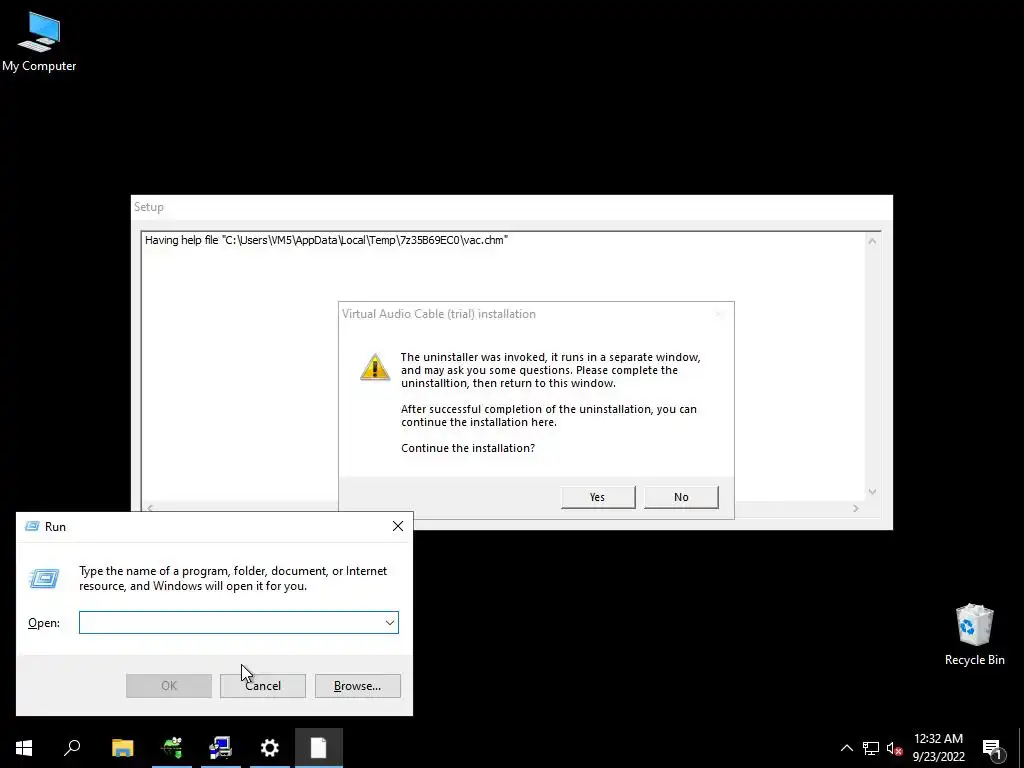Click the muted volume tray icon
This screenshot has height=768, width=1024.
[894, 748]
